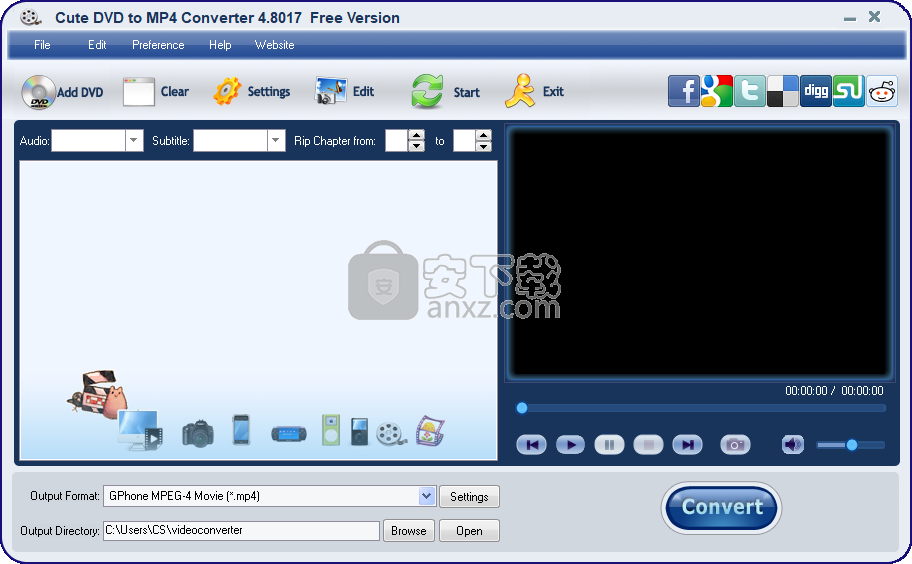Open Settings with the gear icon
Screen dimensions: 912x564
[227, 91]
